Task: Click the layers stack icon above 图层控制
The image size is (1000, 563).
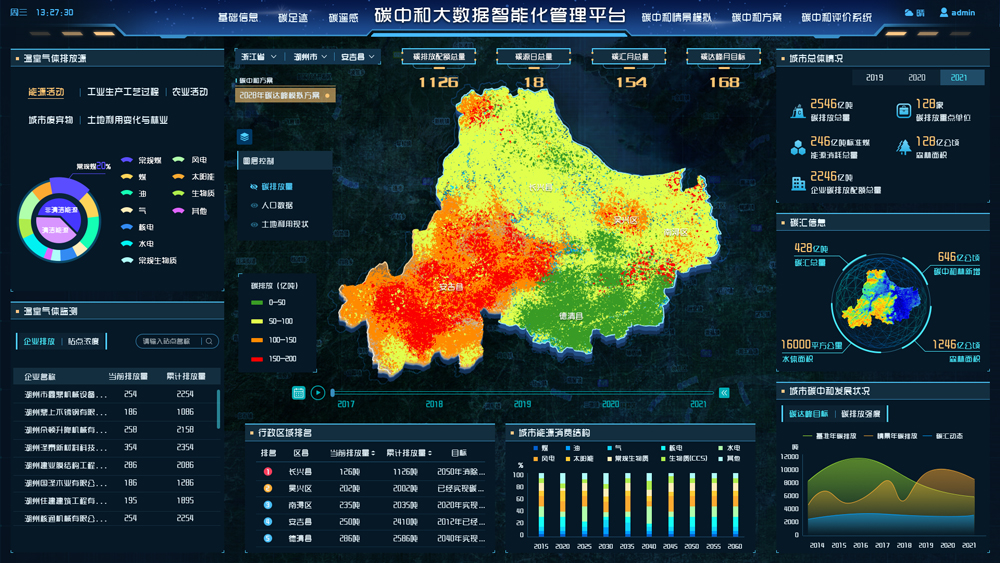Action: point(245,137)
